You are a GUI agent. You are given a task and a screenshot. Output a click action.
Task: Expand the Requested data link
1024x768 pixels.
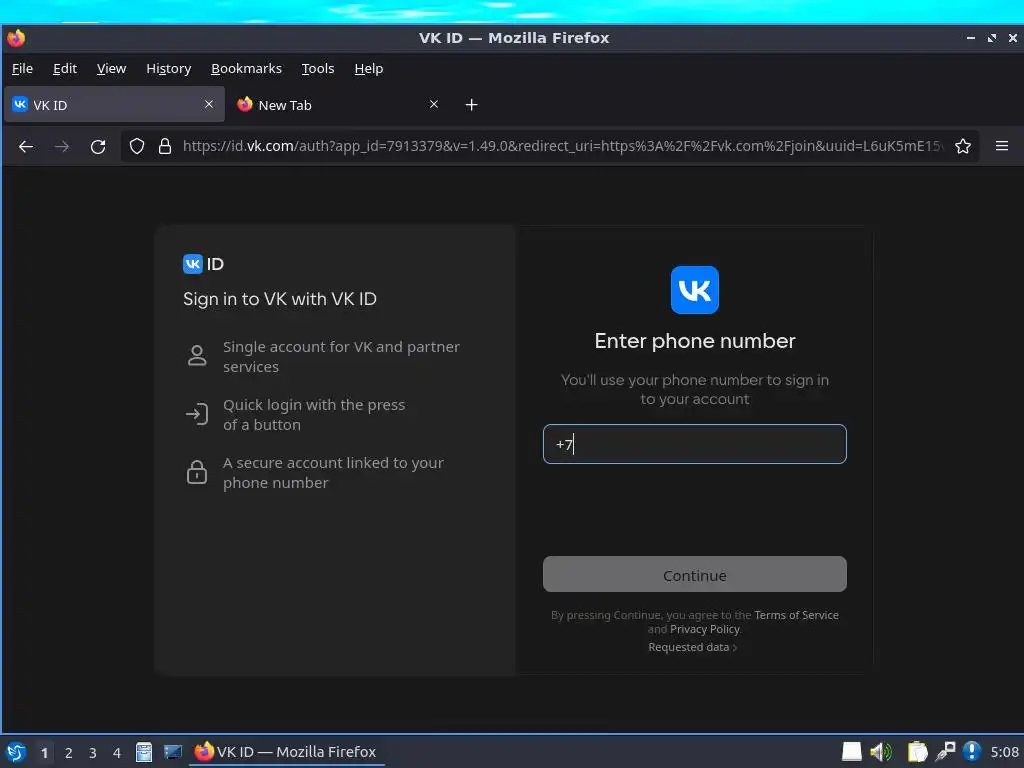point(692,647)
